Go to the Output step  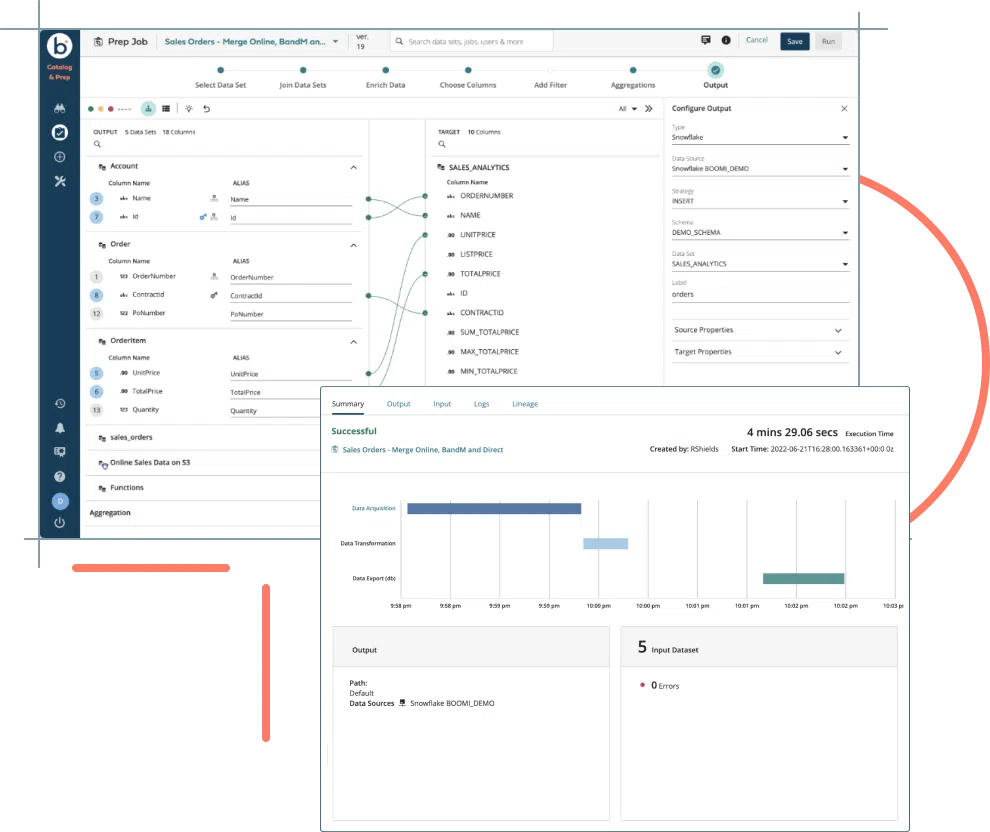click(715, 76)
